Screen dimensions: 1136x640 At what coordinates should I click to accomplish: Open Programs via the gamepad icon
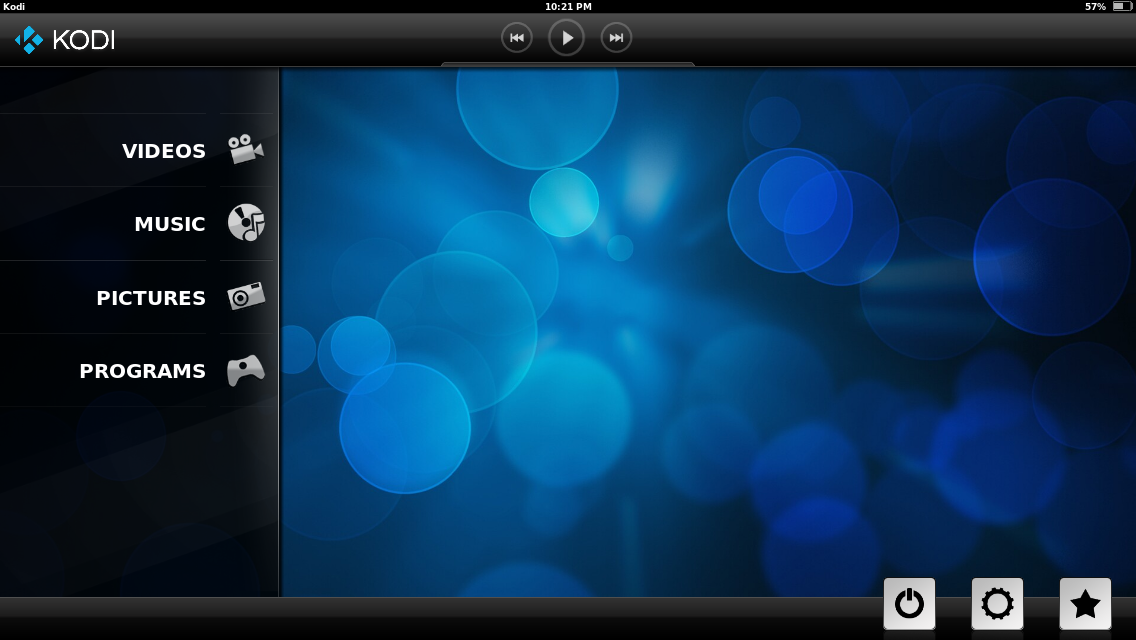tap(246, 368)
